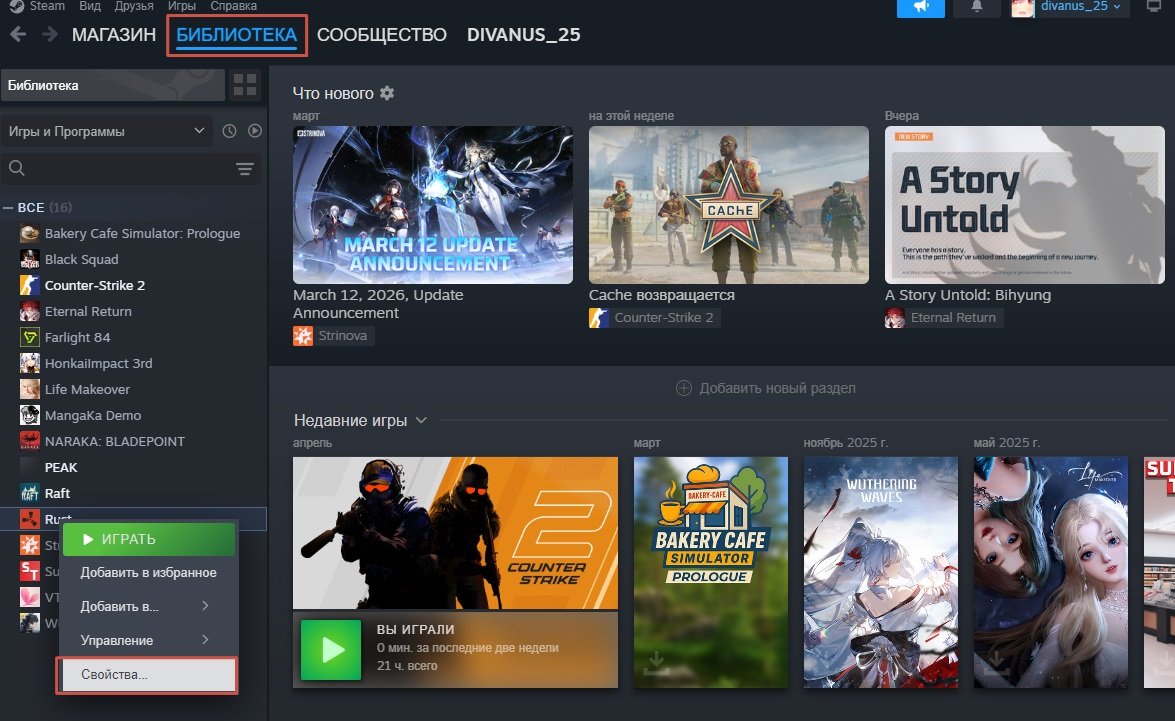
Task: Open DIVANUS_25 profile tab
Action: [523, 34]
